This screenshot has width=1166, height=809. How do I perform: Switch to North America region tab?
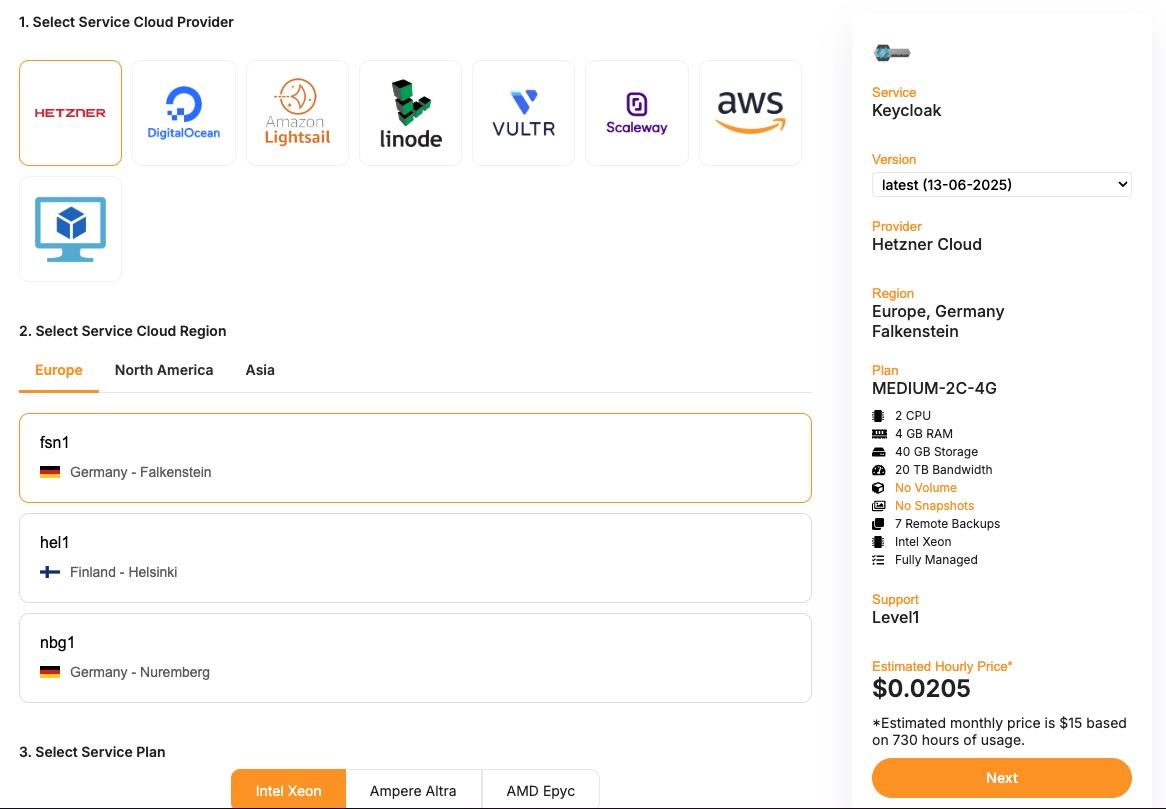pyautogui.click(x=164, y=370)
